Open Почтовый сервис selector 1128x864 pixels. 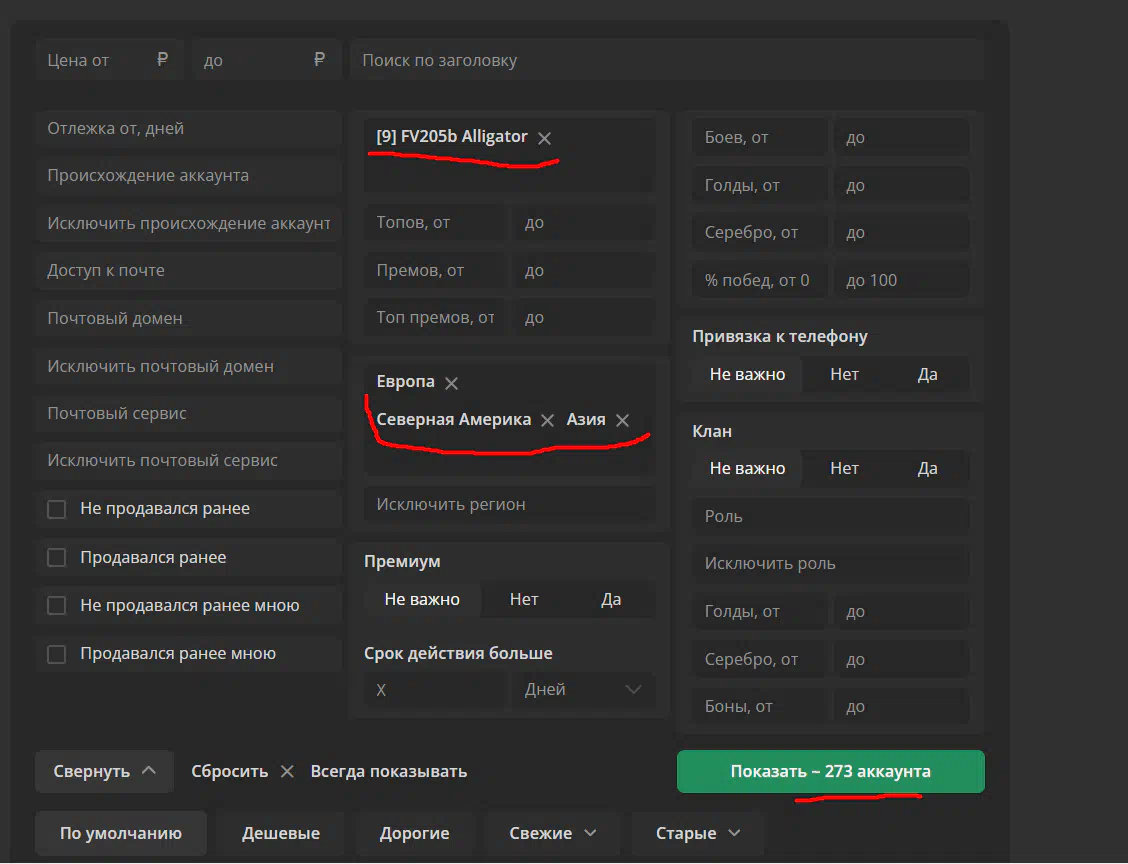[188, 414]
